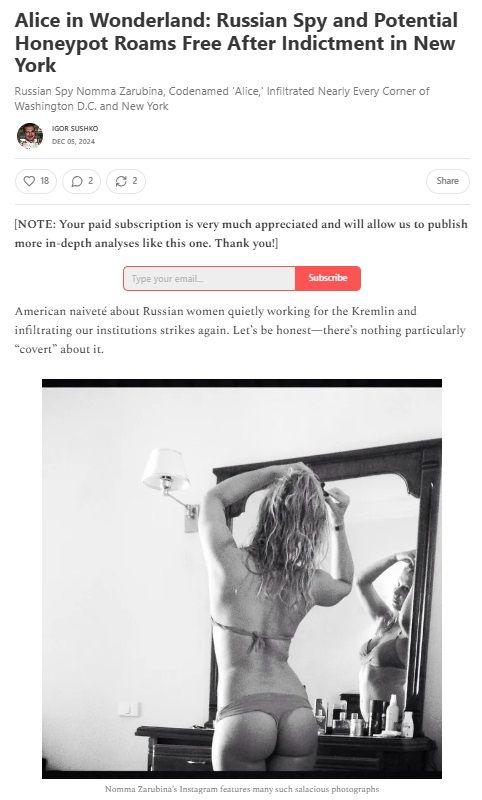The width and height of the screenshot is (482, 800).
Task: Hit the red Subscribe button
Action: (327, 278)
